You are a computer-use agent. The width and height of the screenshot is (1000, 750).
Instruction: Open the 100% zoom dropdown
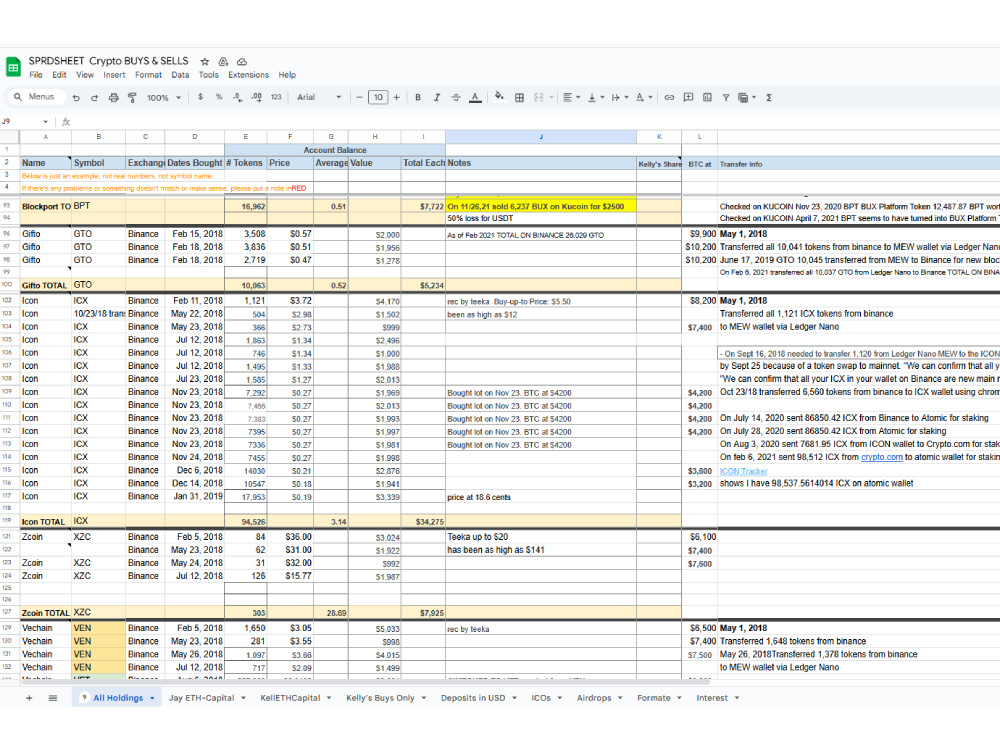tap(164, 98)
